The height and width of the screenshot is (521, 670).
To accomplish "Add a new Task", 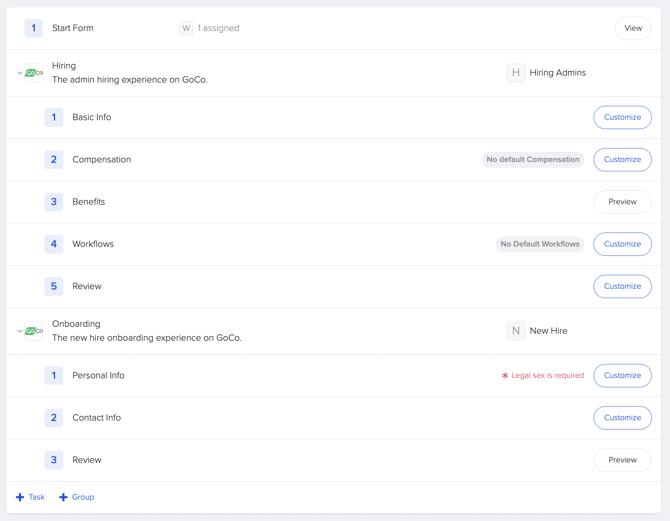I will [30, 497].
